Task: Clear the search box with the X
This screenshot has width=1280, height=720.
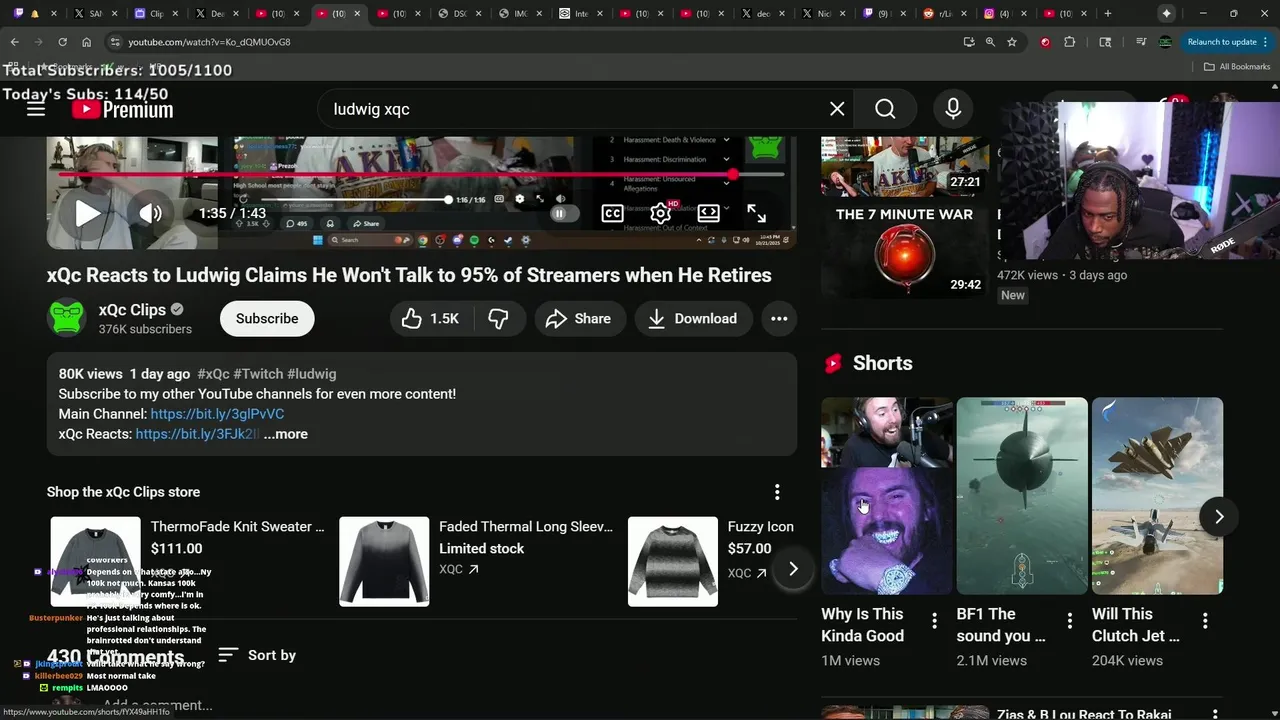Action: pyautogui.click(x=837, y=109)
